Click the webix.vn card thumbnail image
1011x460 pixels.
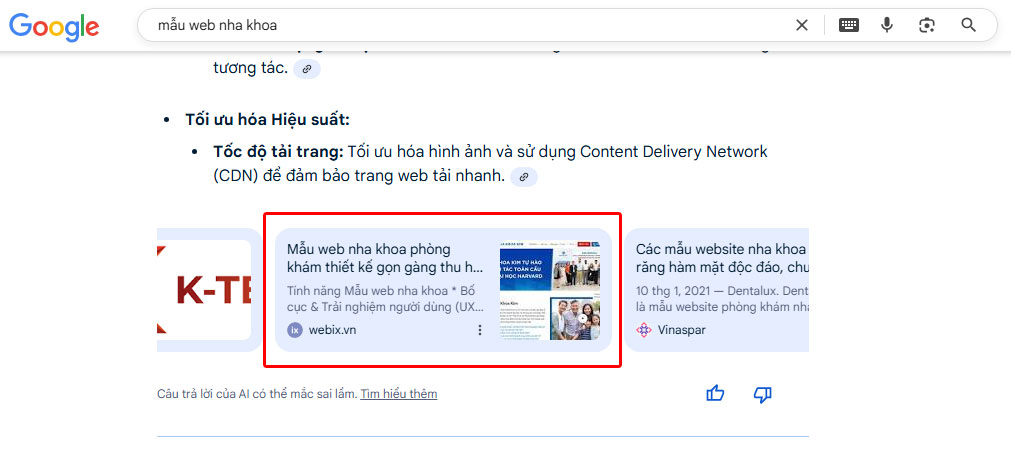point(550,290)
